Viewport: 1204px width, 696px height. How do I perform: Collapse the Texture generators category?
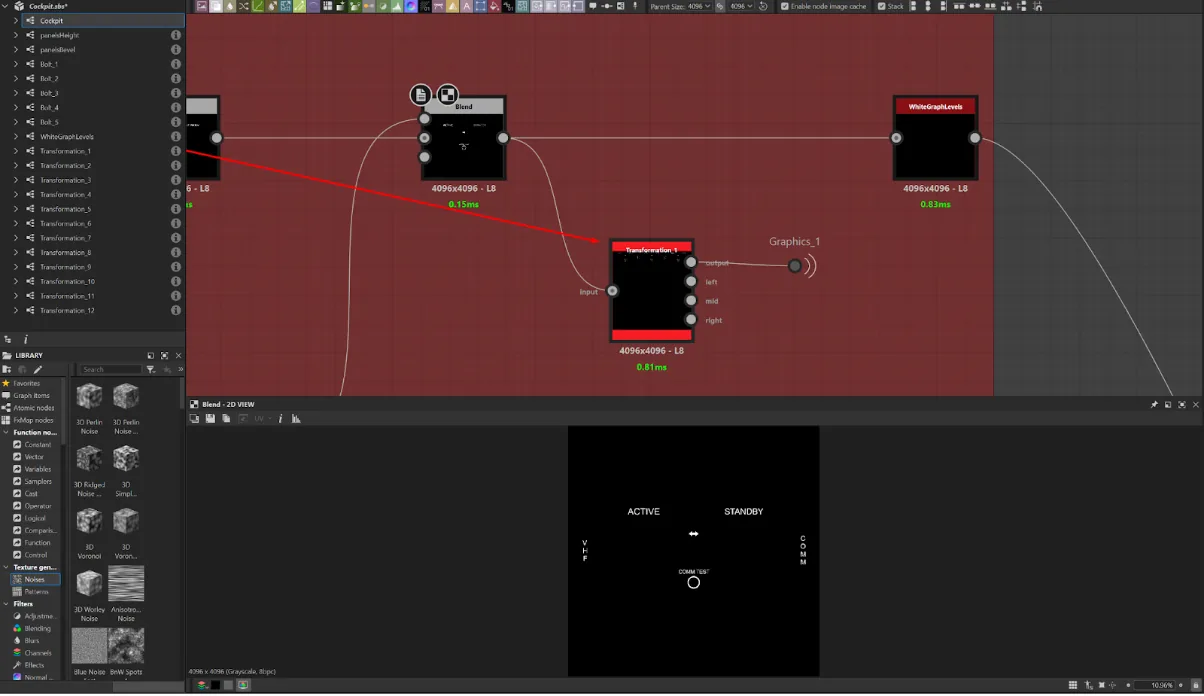coord(5,567)
